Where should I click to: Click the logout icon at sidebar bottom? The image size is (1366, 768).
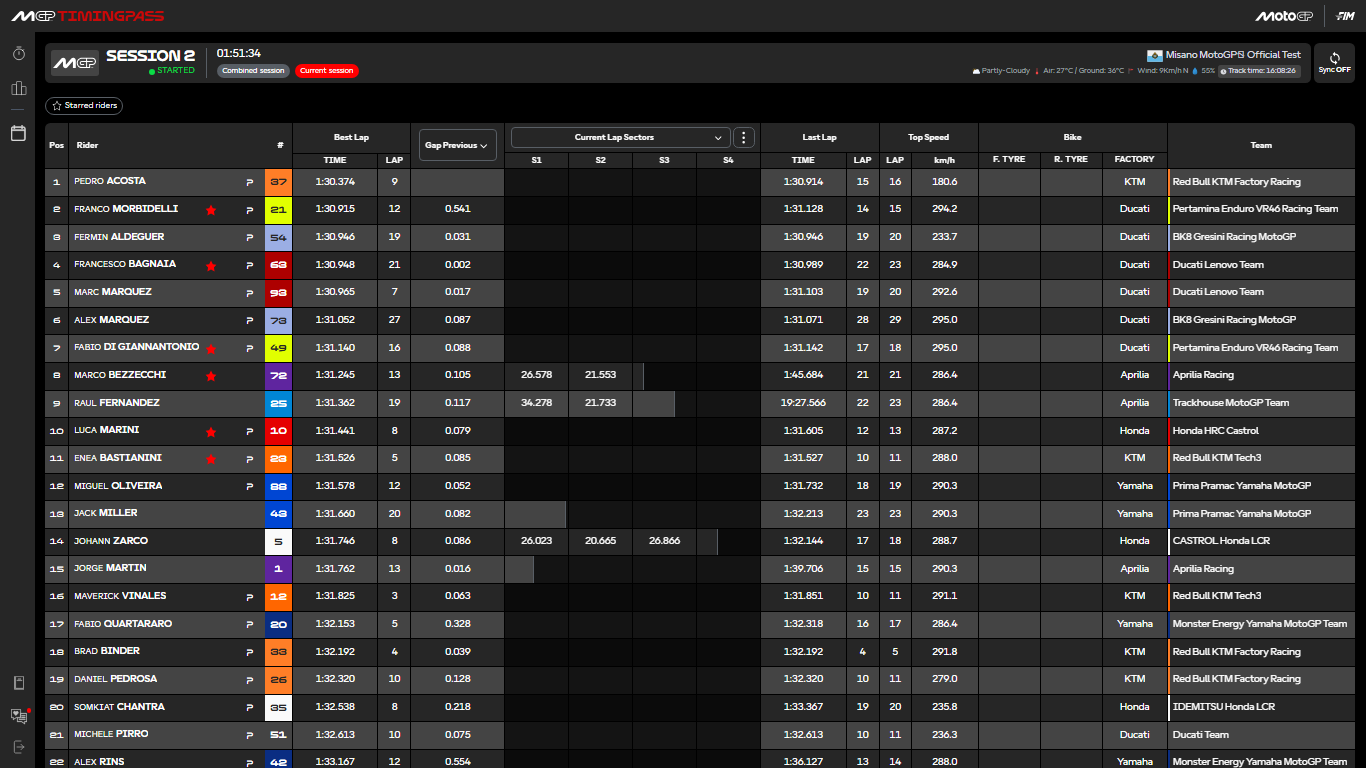click(18, 747)
